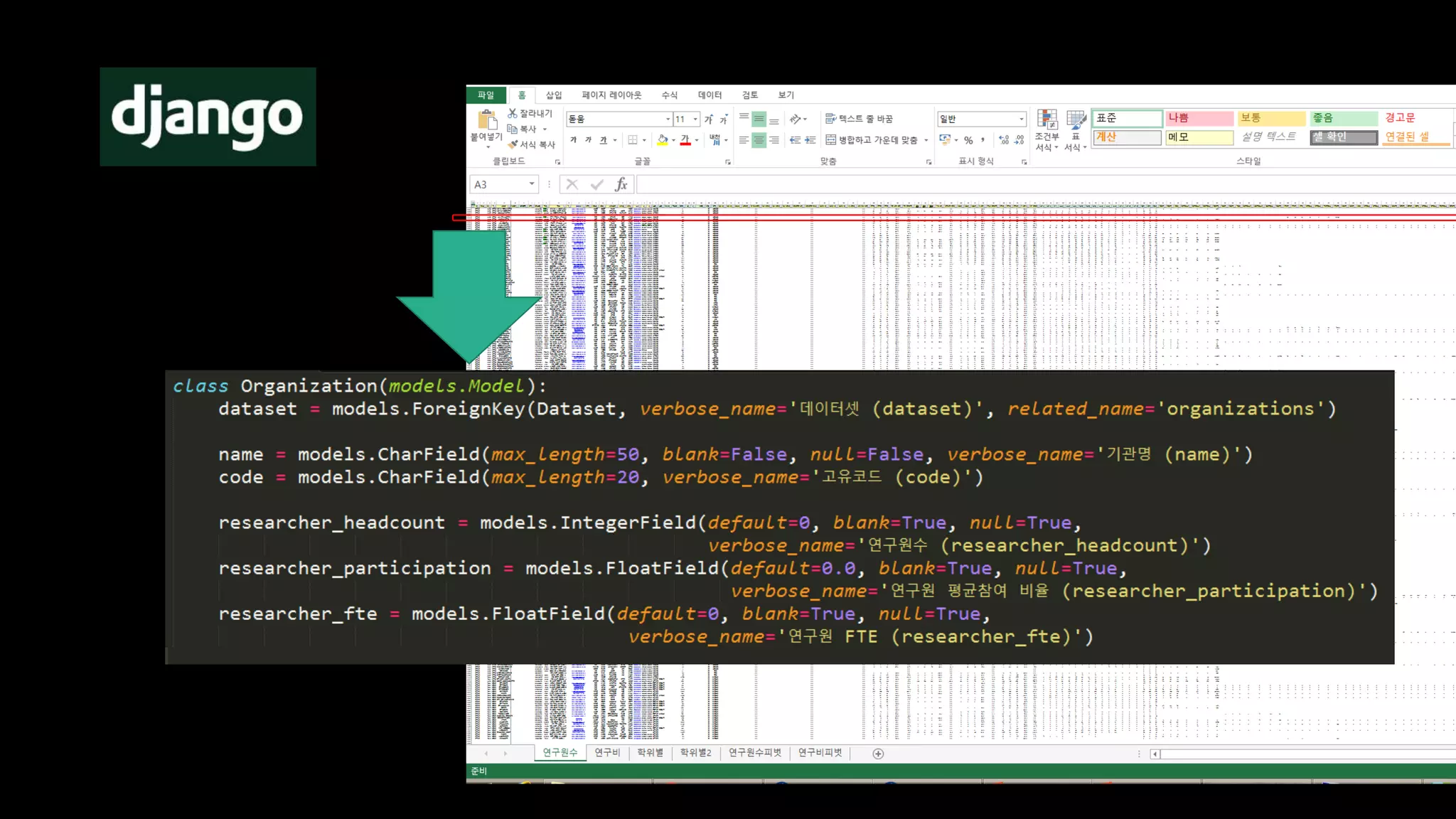Open the font size dropdown
1456x819 pixels.
[x=695, y=119]
